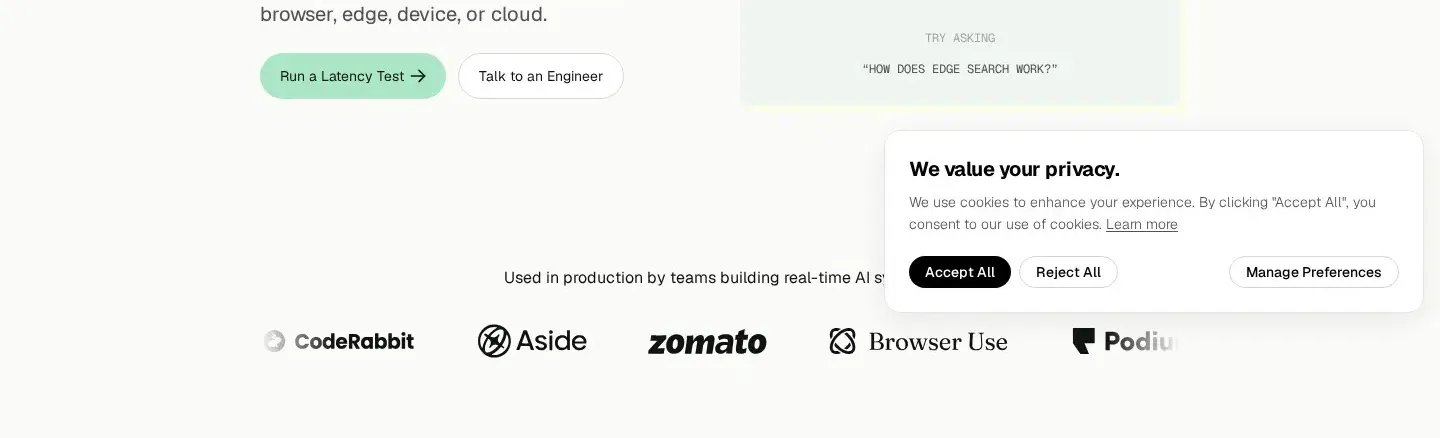This screenshot has width=1440, height=438.
Task: Click the Browser Use wordmark text
Action: [938, 342]
